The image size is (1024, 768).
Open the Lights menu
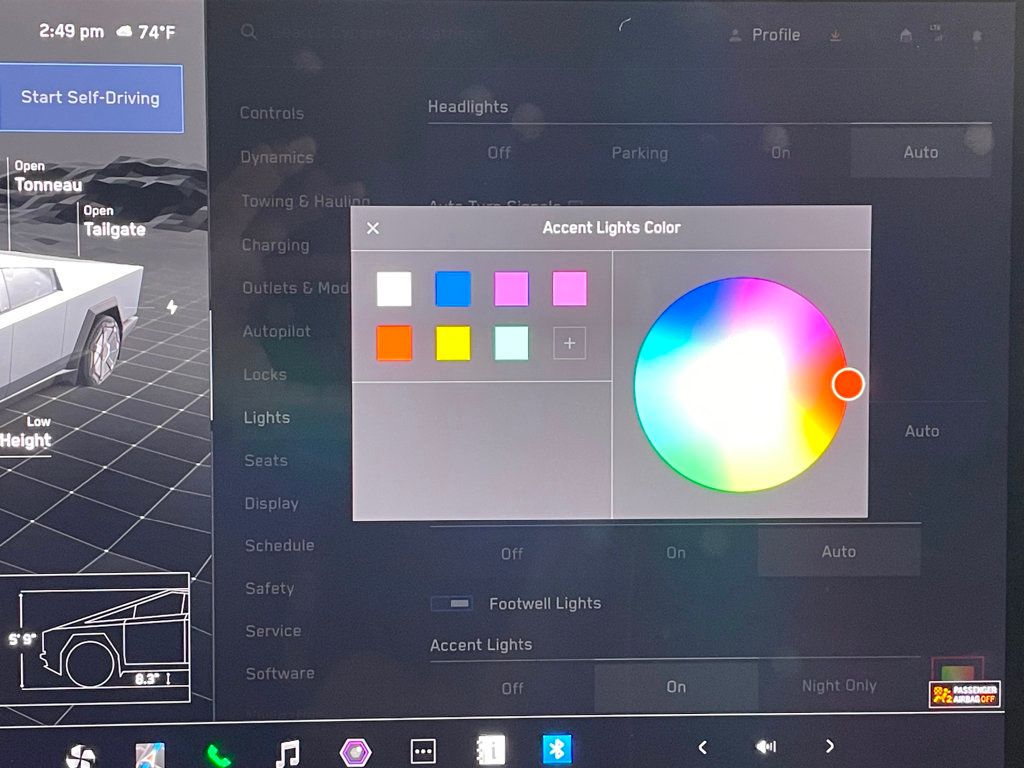pyautogui.click(x=266, y=418)
